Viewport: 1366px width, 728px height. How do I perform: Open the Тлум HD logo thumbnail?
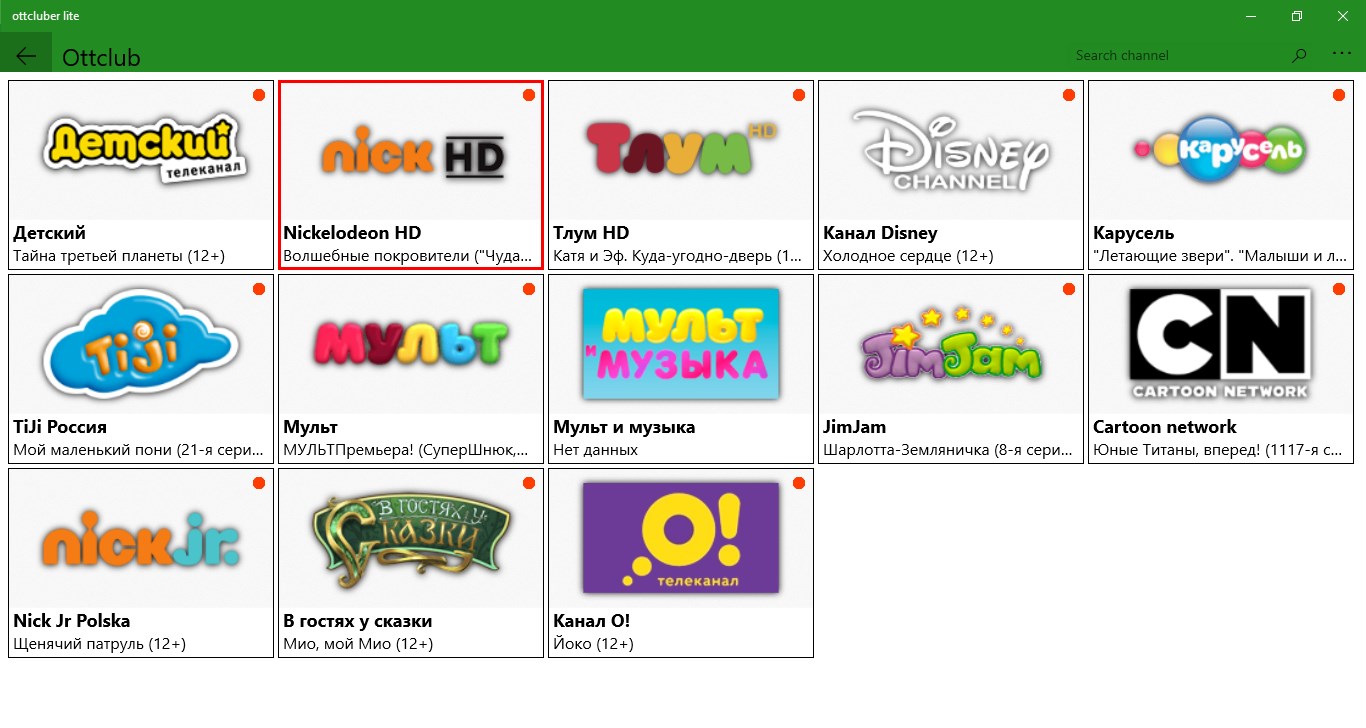[682, 150]
